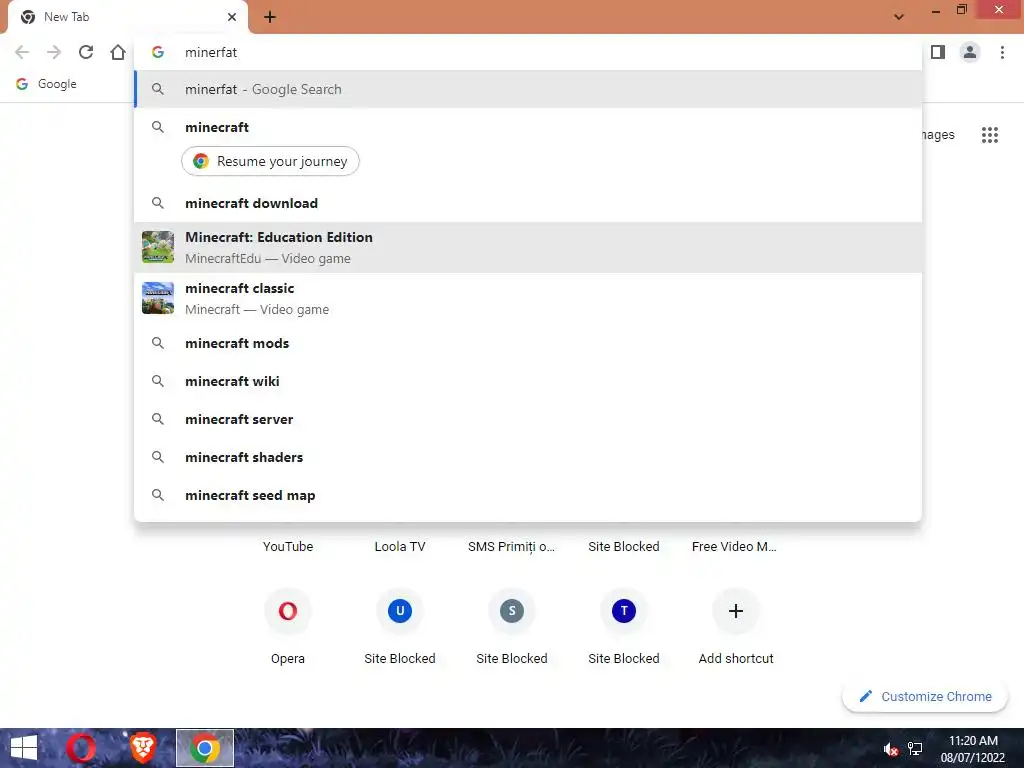This screenshot has height=768, width=1024.
Task: Click the Customize Chrome button
Action: tap(925, 696)
